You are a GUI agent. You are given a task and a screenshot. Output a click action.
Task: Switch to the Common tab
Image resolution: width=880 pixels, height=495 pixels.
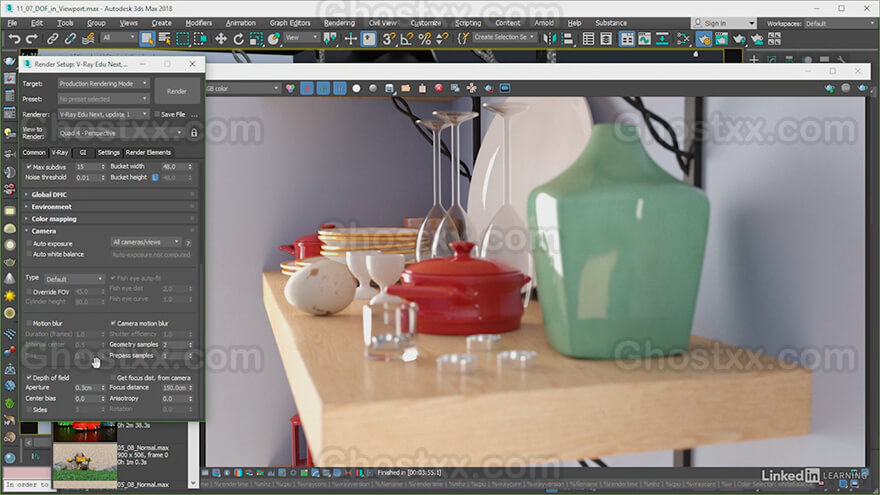(34, 152)
